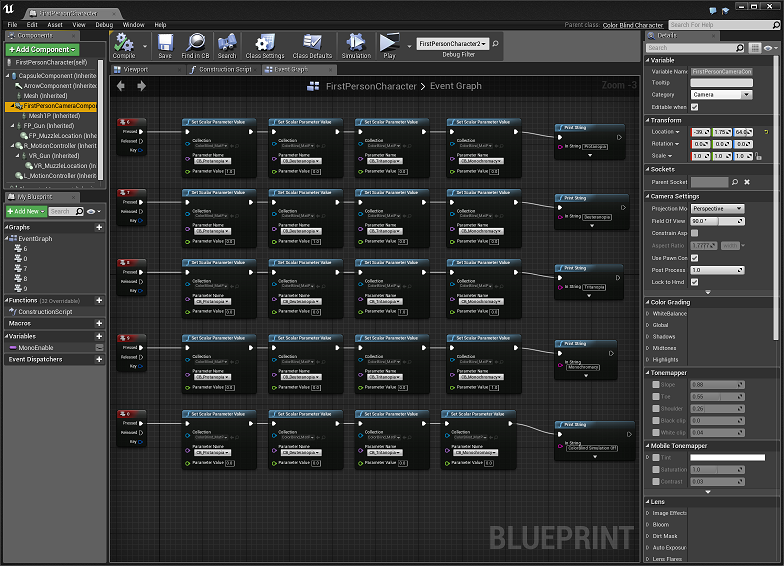Expand the WhiteBalance section in Color Grading
Viewport: 784px width, 566px height.
[648, 314]
